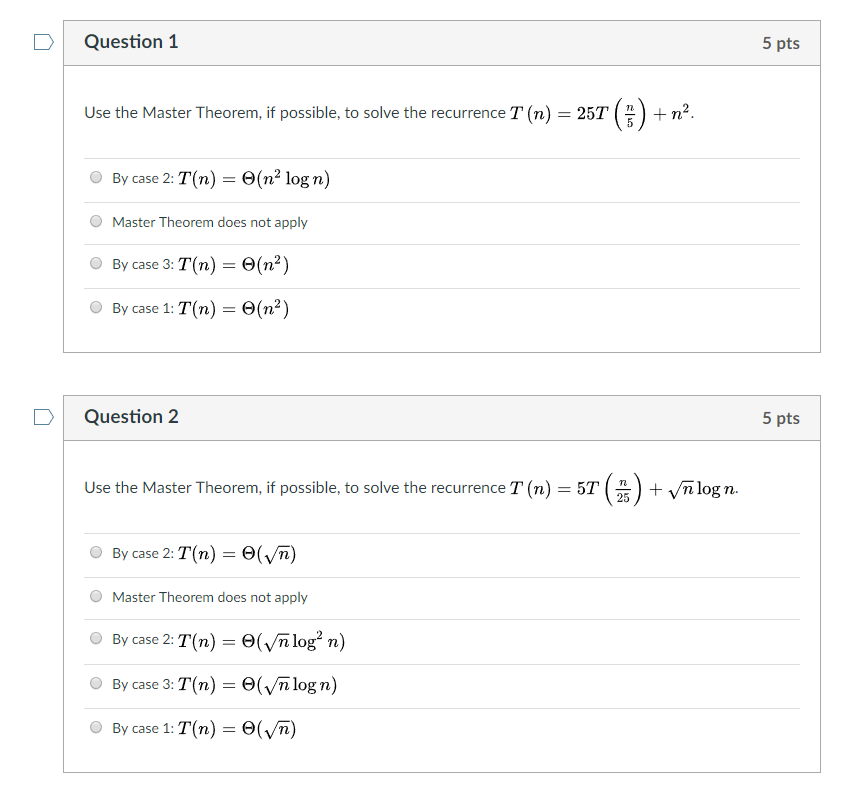Image resolution: width=862 pixels, height=786 pixels.
Task: Select Q1 case 3 answer Θ(n²)
Action: click(x=96, y=264)
